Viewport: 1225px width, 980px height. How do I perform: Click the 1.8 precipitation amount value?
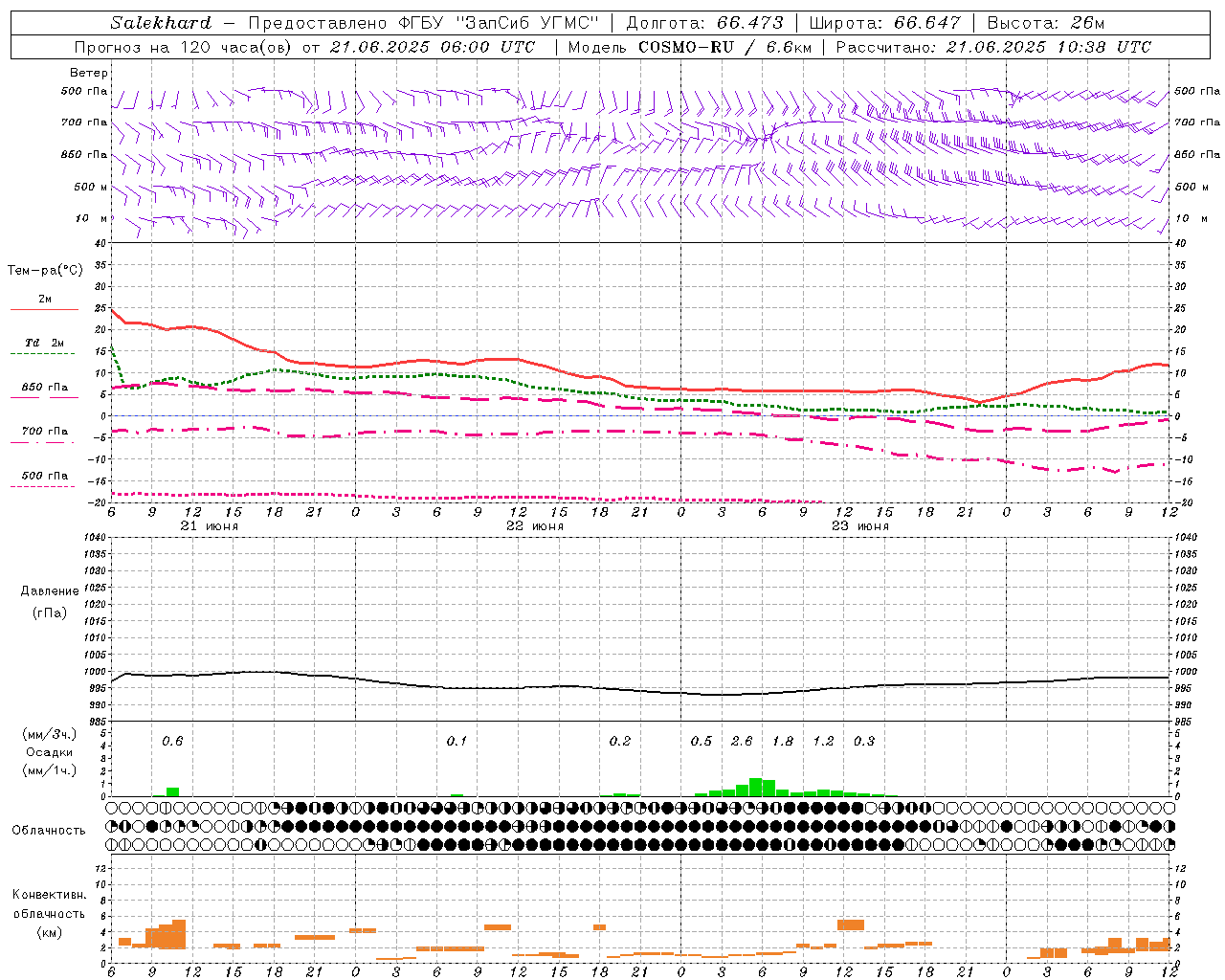(x=783, y=741)
